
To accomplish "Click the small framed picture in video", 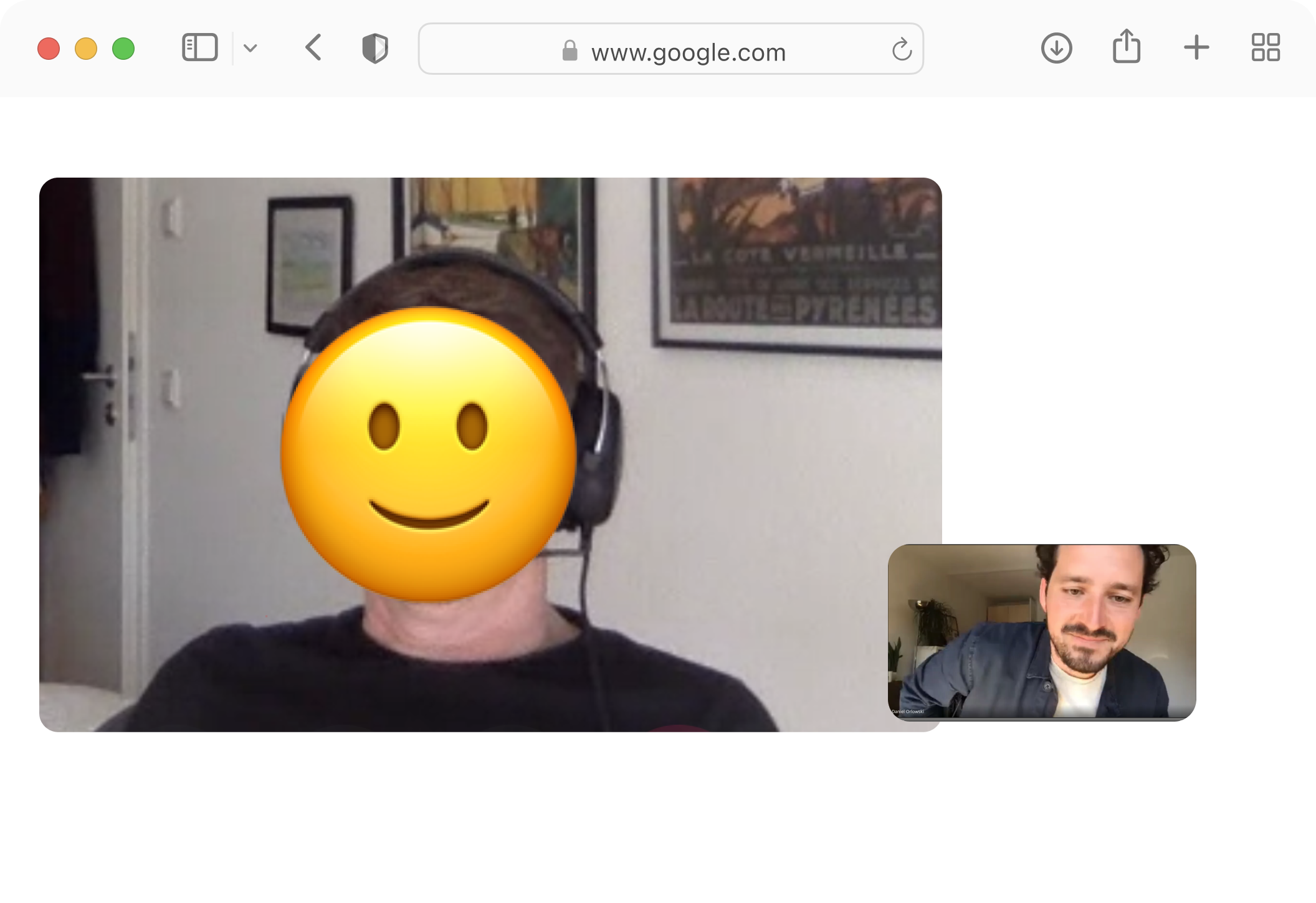I will click(309, 265).
